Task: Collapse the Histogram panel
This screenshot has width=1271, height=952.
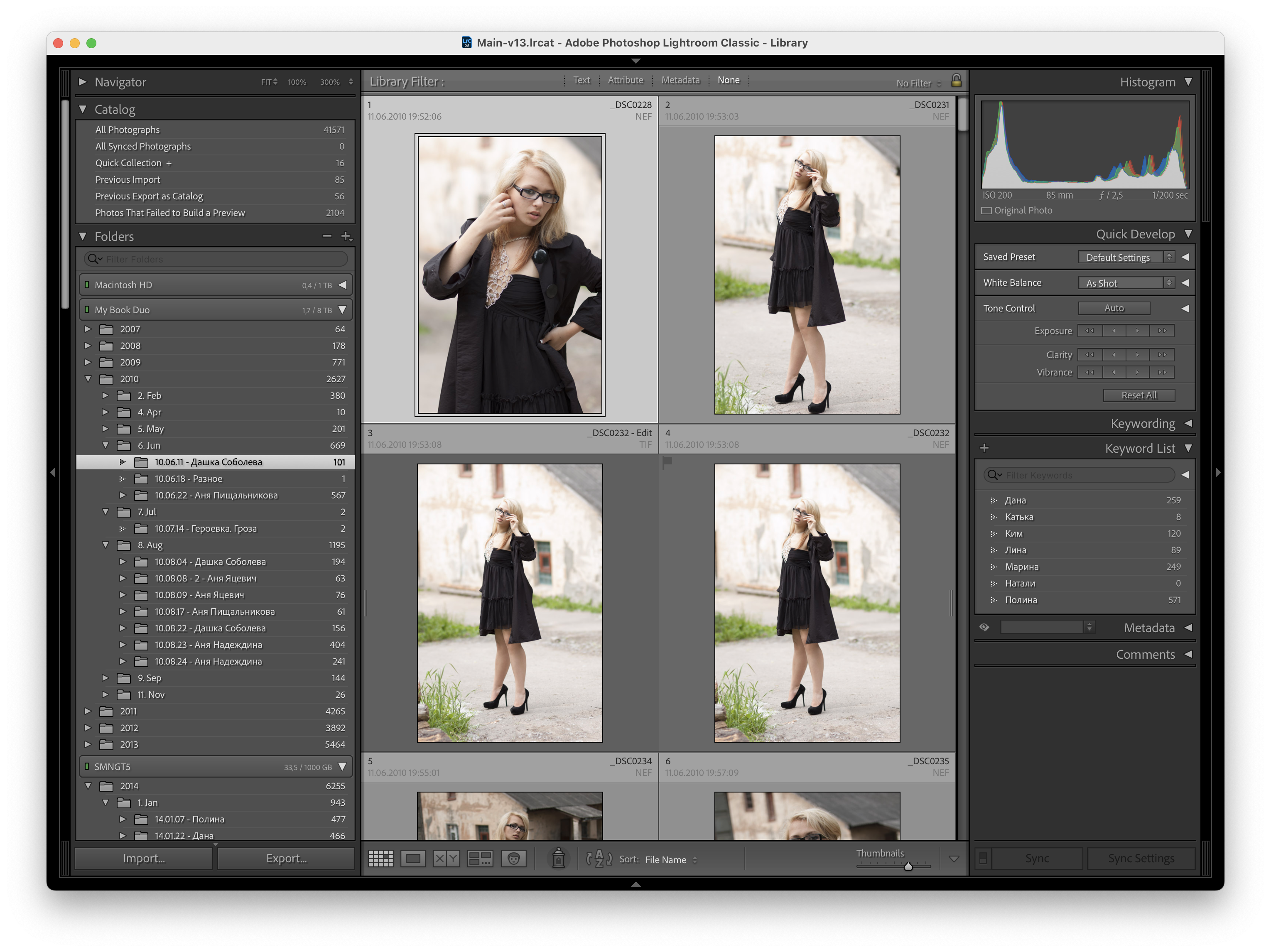Action: pyautogui.click(x=1188, y=81)
